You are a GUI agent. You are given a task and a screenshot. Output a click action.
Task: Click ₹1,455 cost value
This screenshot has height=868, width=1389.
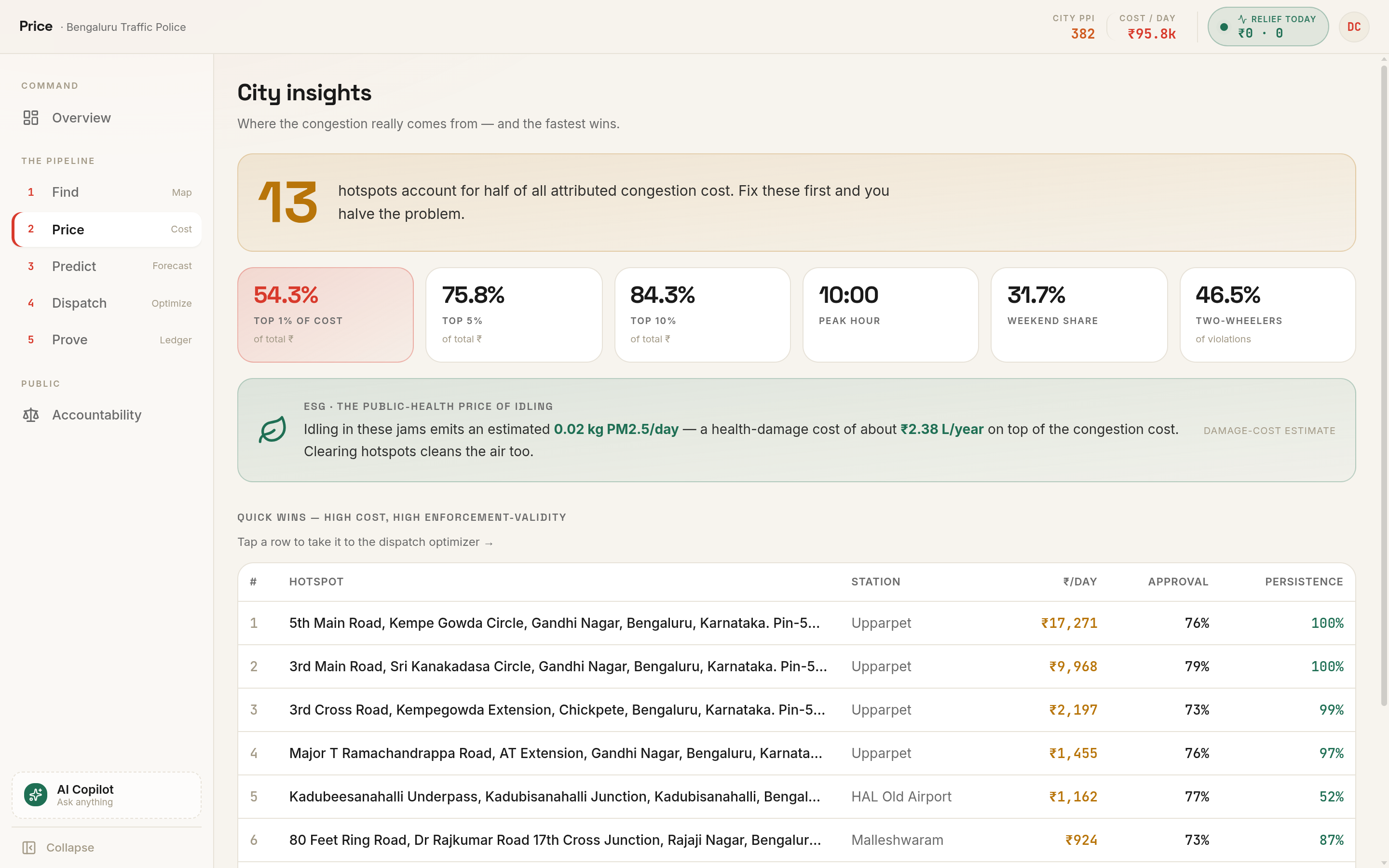click(1073, 753)
